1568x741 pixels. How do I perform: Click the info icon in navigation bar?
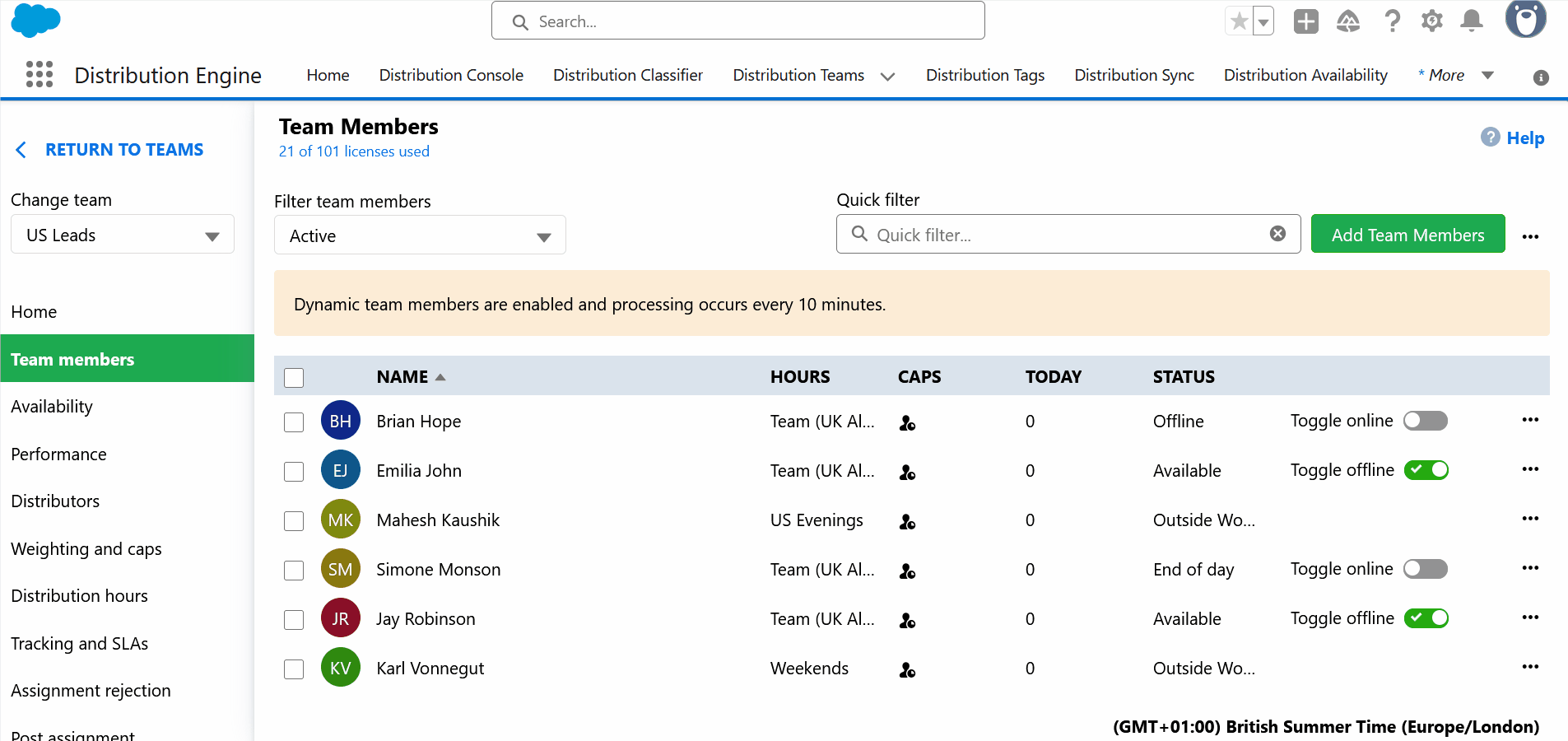pyautogui.click(x=1542, y=77)
